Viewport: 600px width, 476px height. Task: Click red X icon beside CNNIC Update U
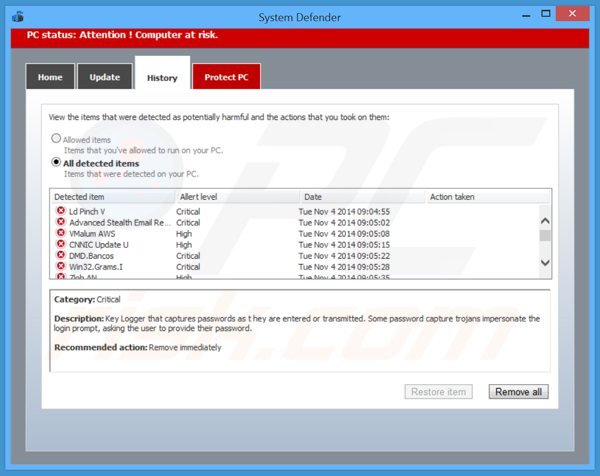tap(60, 244)
